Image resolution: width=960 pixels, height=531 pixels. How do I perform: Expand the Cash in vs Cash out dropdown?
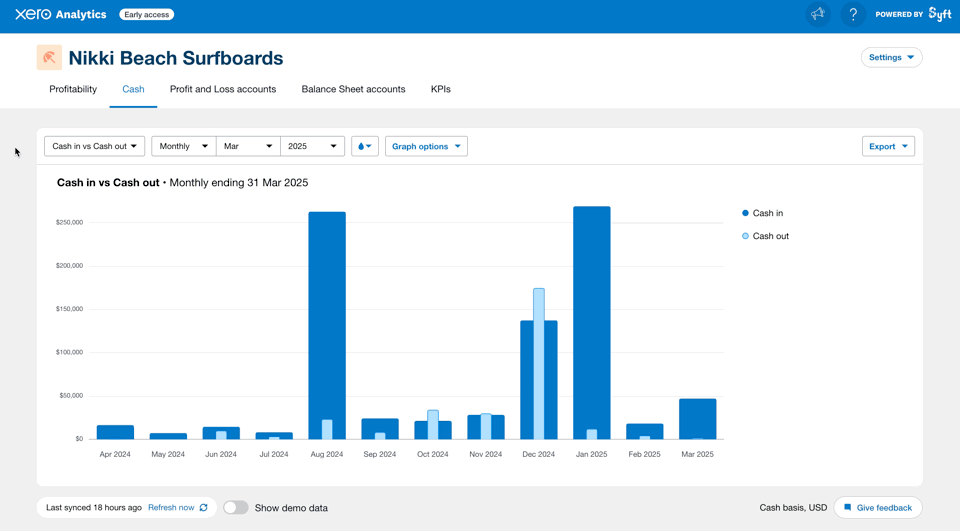95,146
